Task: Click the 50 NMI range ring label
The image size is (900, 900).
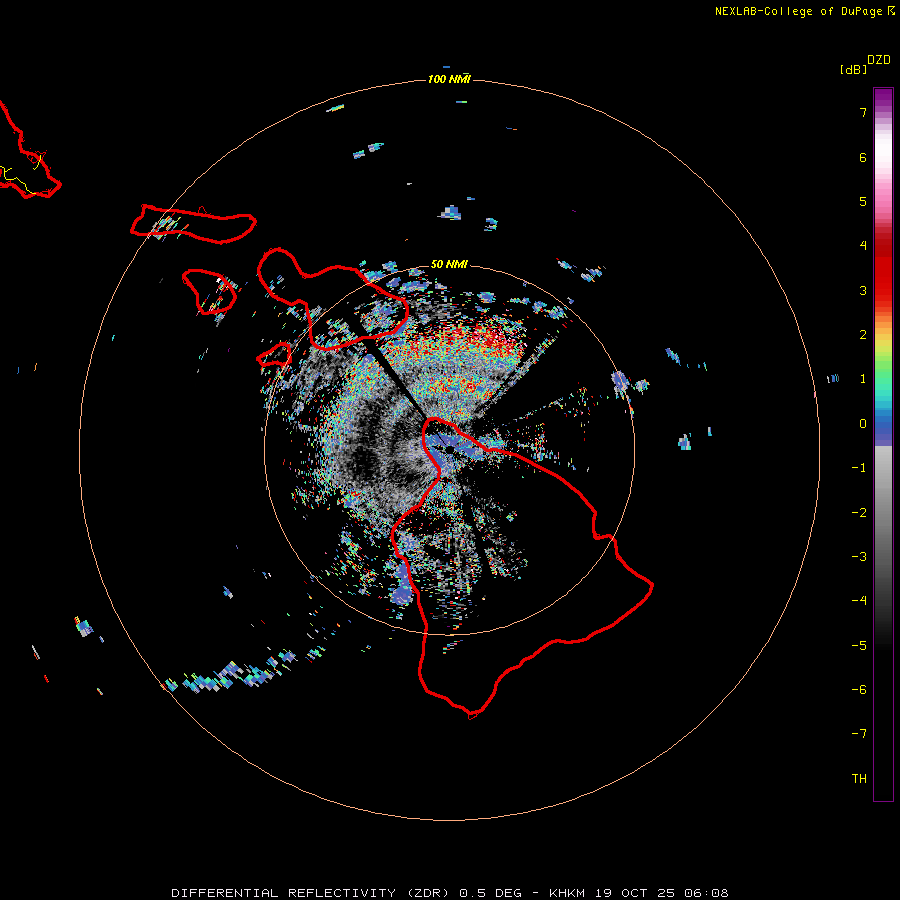Action: click(x=449, y=264)
